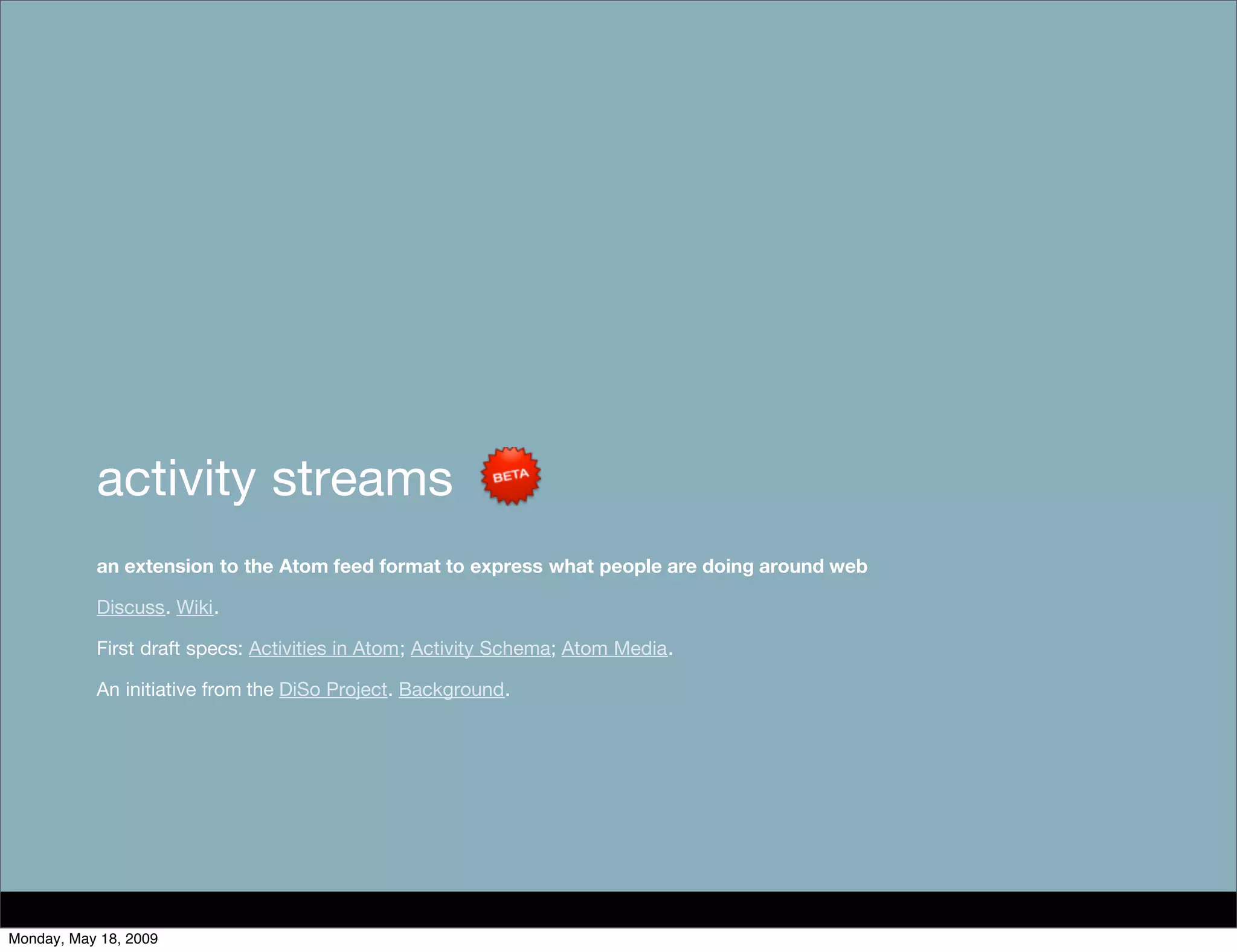Click the black bar below the slide
Screen dimensions: 1237x952
(618, 909)
